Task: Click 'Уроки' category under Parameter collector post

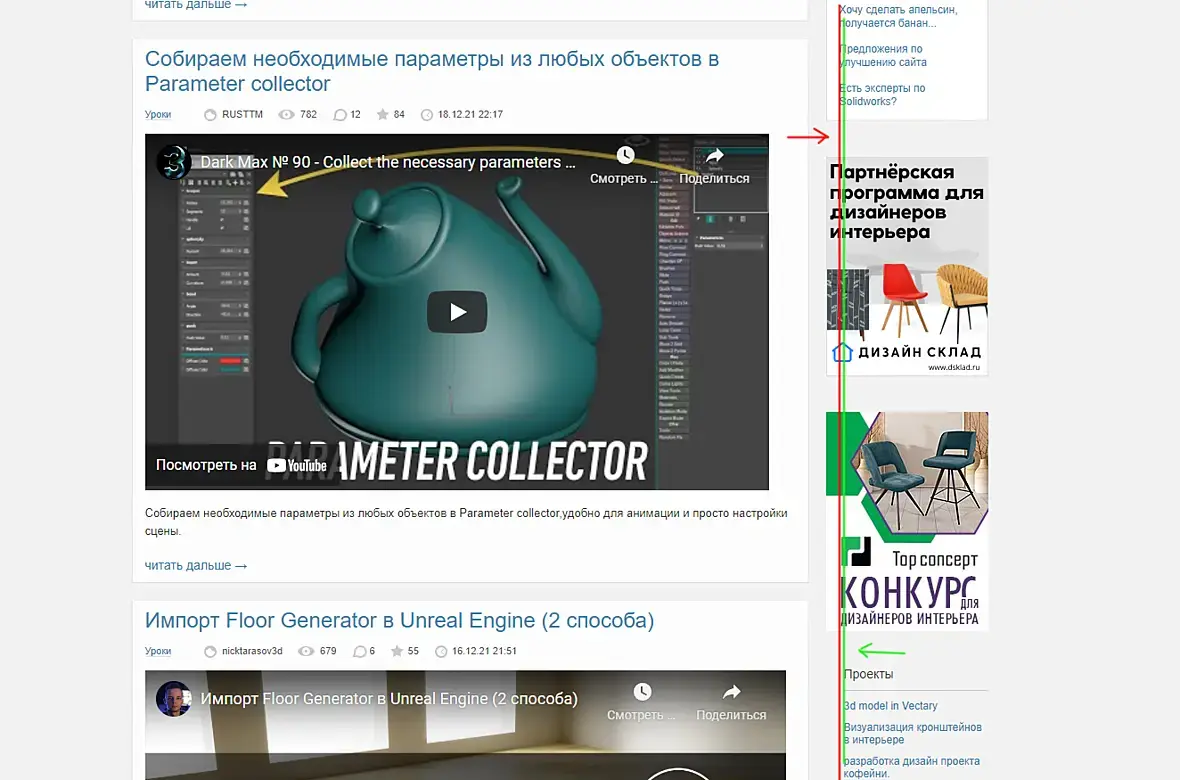Action: pos(158,114)
